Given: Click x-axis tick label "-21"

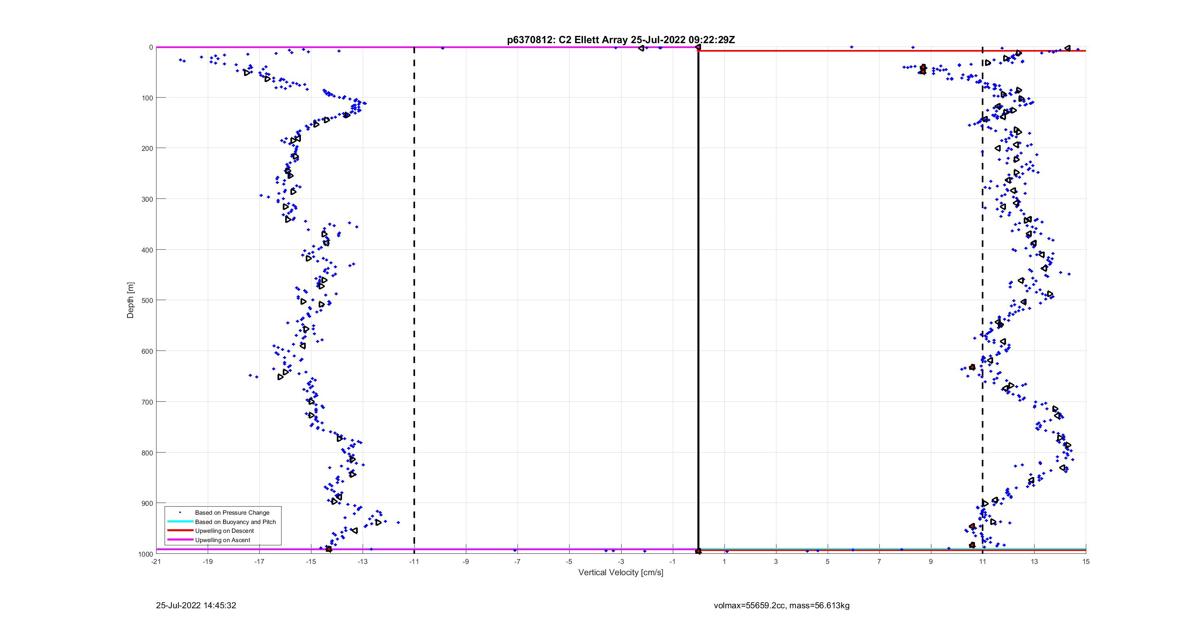Looking at the screenshot, I should pos(156,562).
